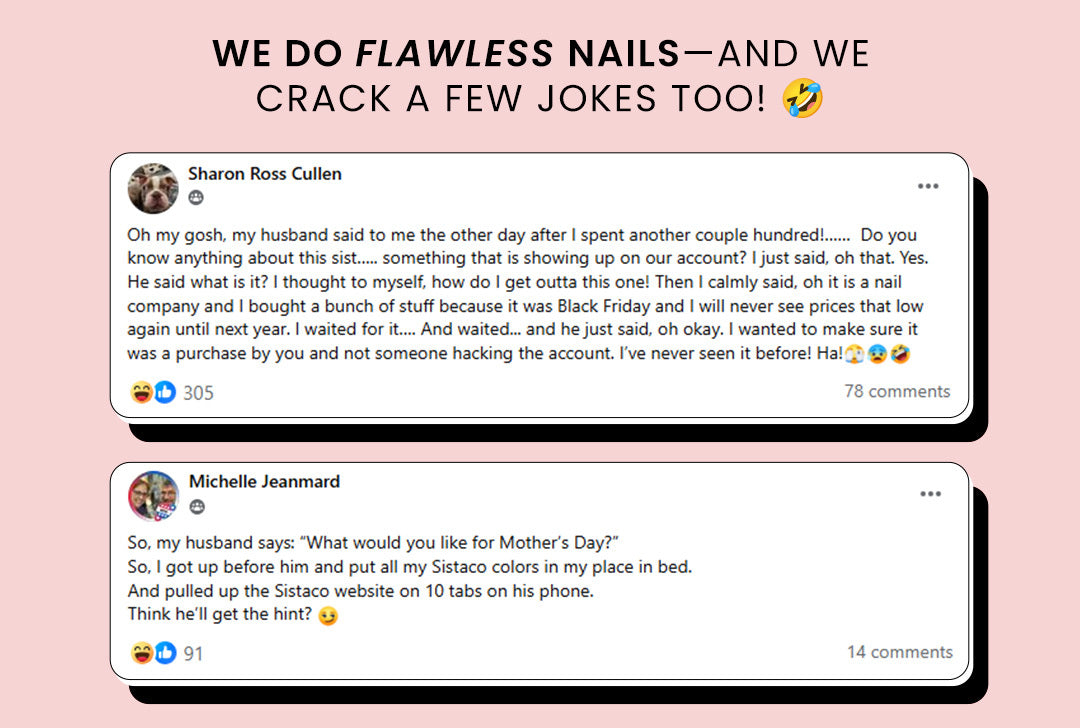The height and width of the screenshot is (728, 1080).
Task: Click audience icon under Michelle Jeanmard's name
Action: pos(196,506)
